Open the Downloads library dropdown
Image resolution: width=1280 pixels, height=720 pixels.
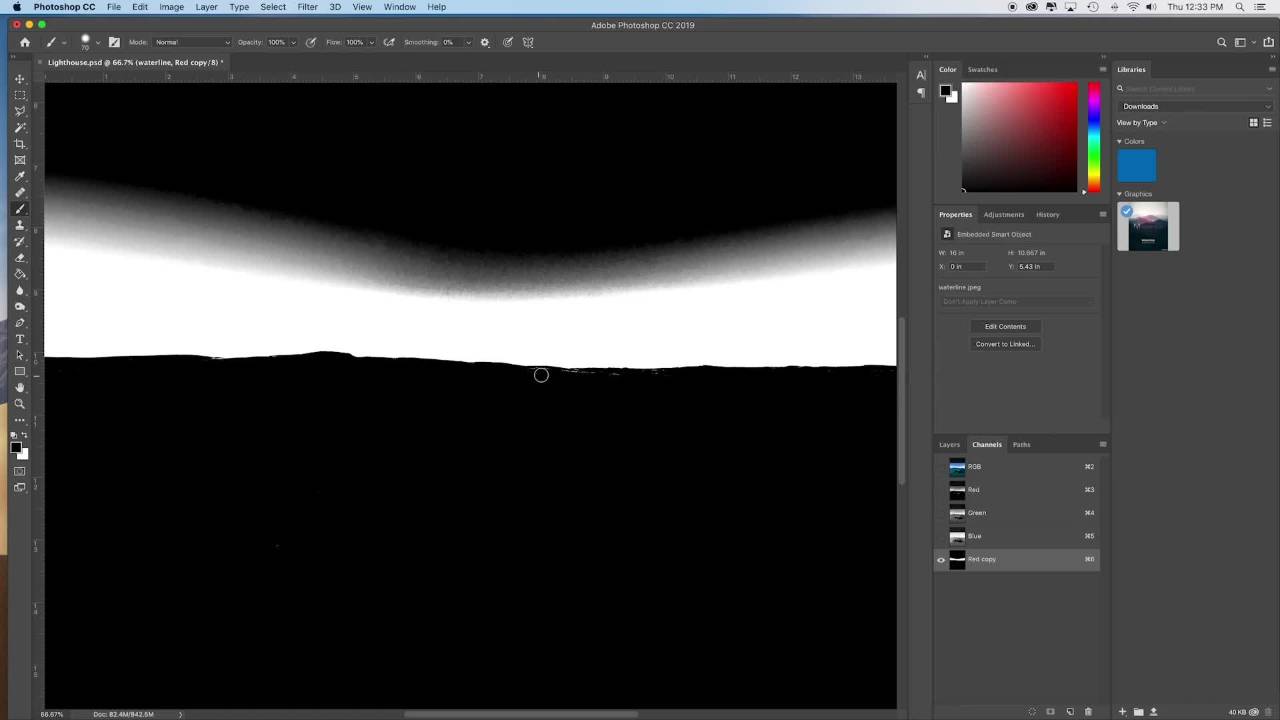click(1195, 106)
